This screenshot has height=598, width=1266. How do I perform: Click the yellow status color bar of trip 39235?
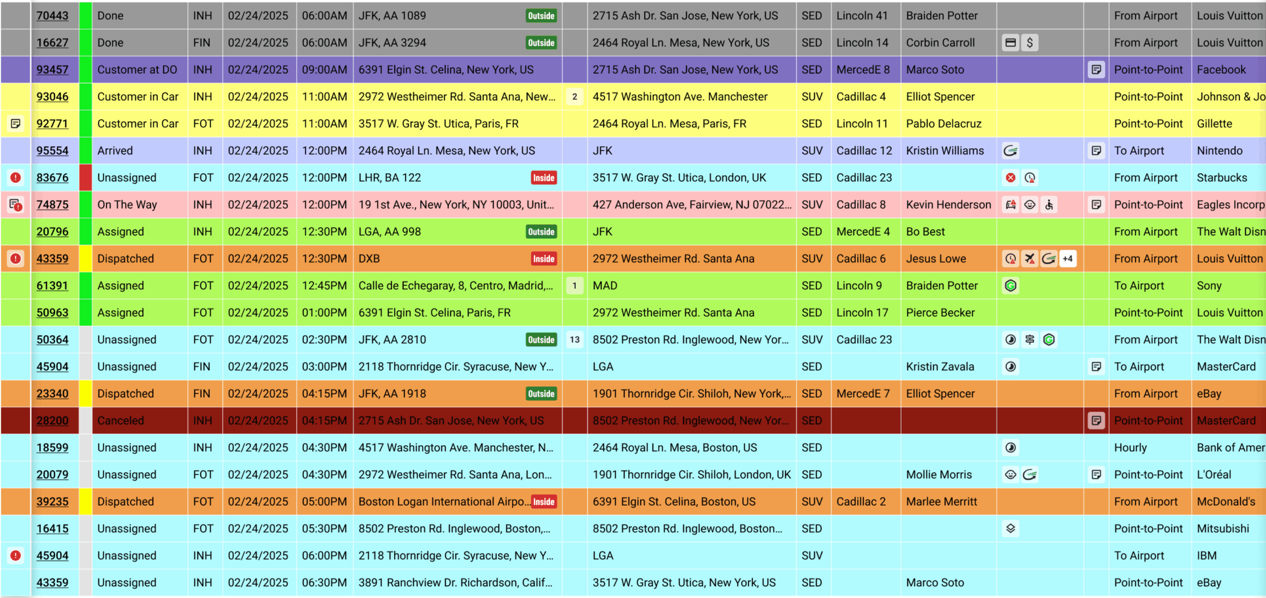point(85,502)
